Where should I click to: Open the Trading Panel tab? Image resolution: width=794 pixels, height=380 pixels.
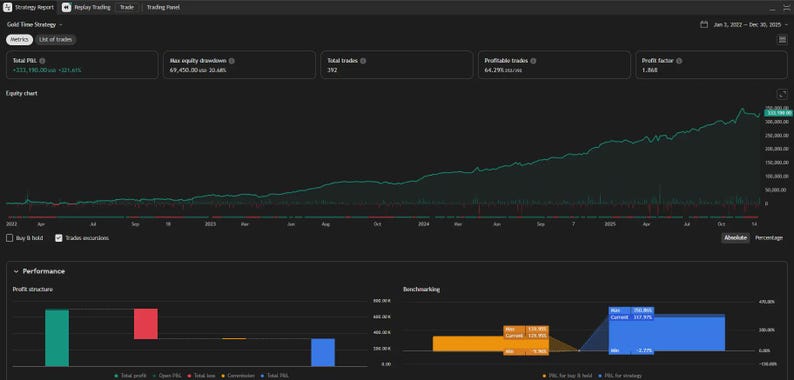coord(163,8)
